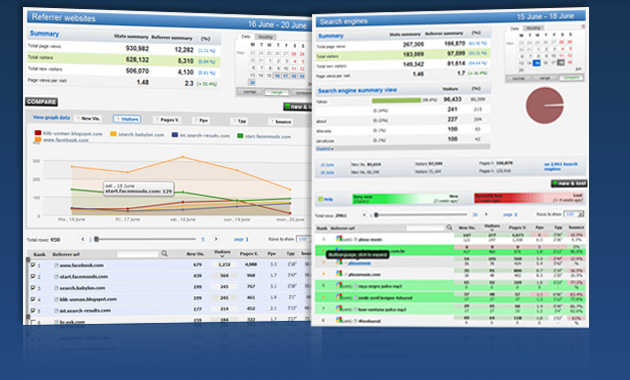
Task: Open external link icon for www.facebook.com
Action: [x=56, y=265]
